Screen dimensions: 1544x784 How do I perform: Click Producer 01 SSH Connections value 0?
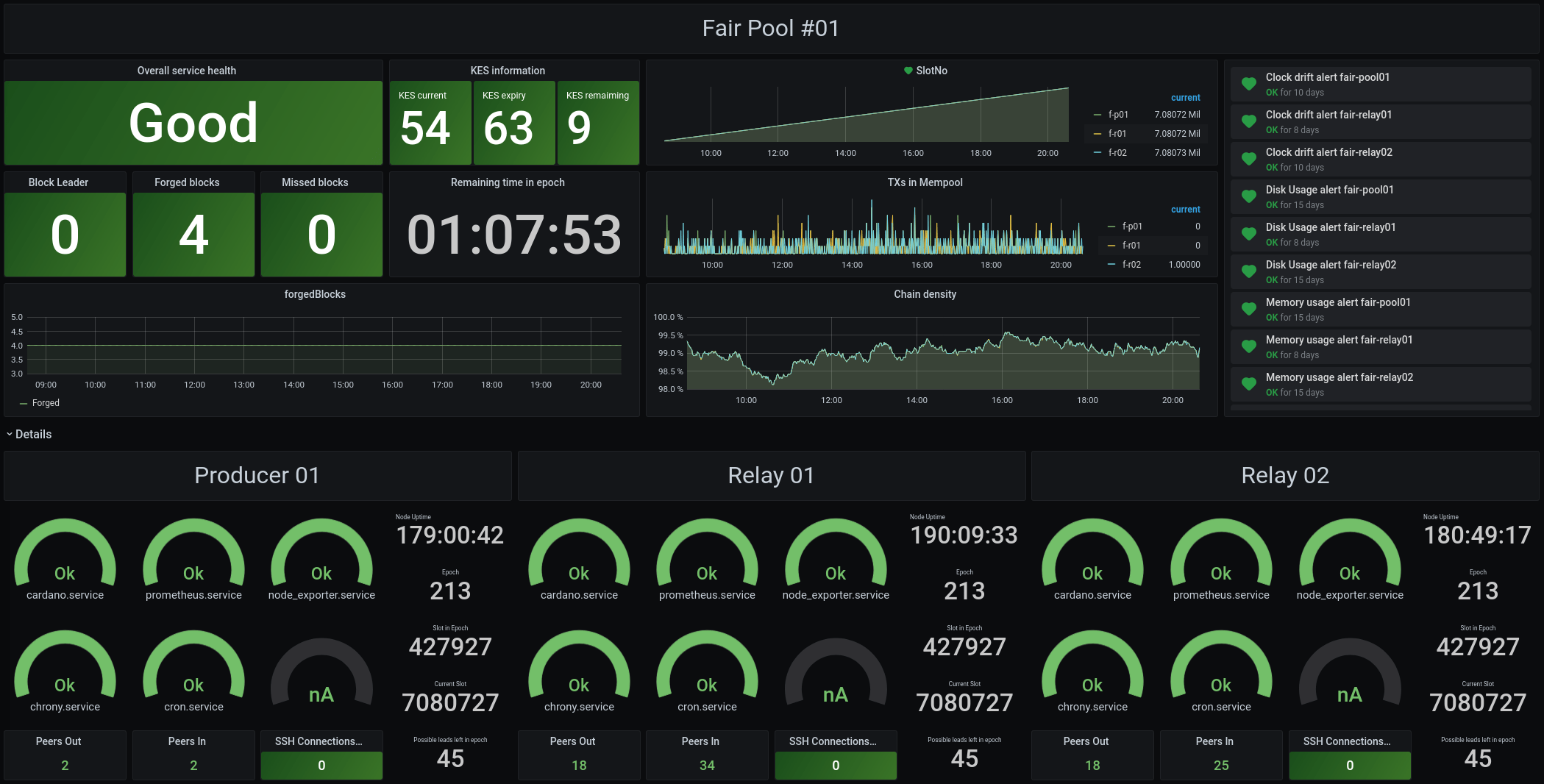pos(321,765)
